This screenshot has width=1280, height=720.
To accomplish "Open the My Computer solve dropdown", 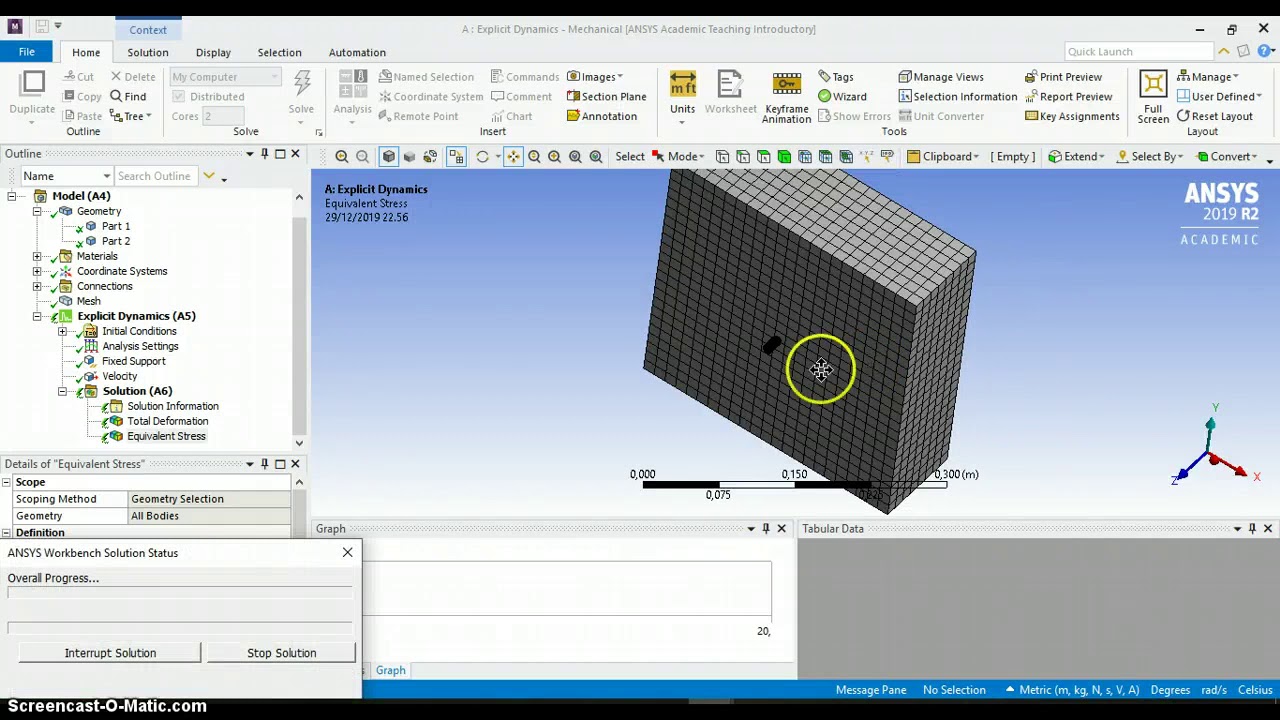I will point(224,77).
